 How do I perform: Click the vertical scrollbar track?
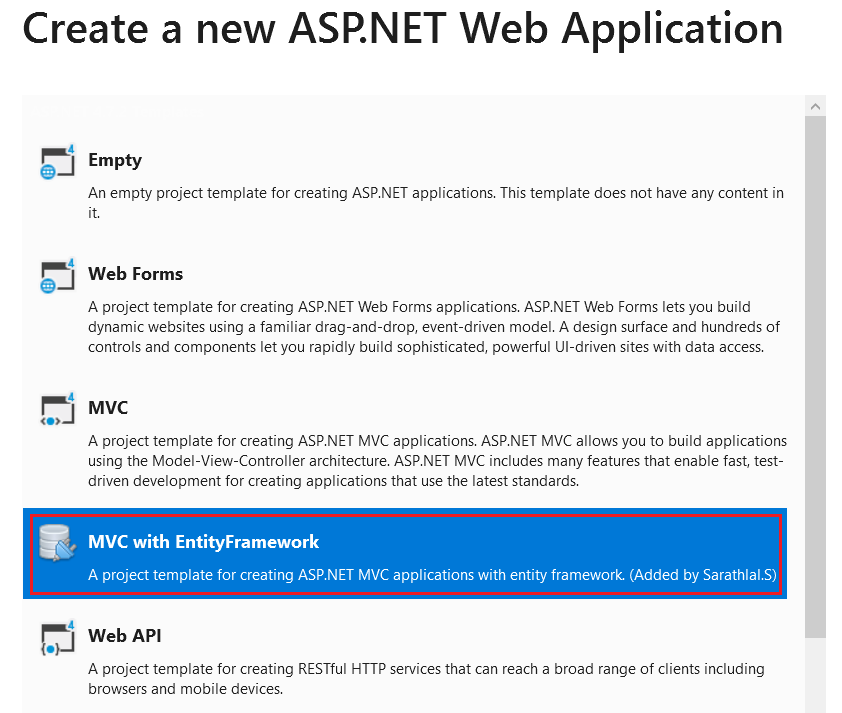(x=815, y=400)
